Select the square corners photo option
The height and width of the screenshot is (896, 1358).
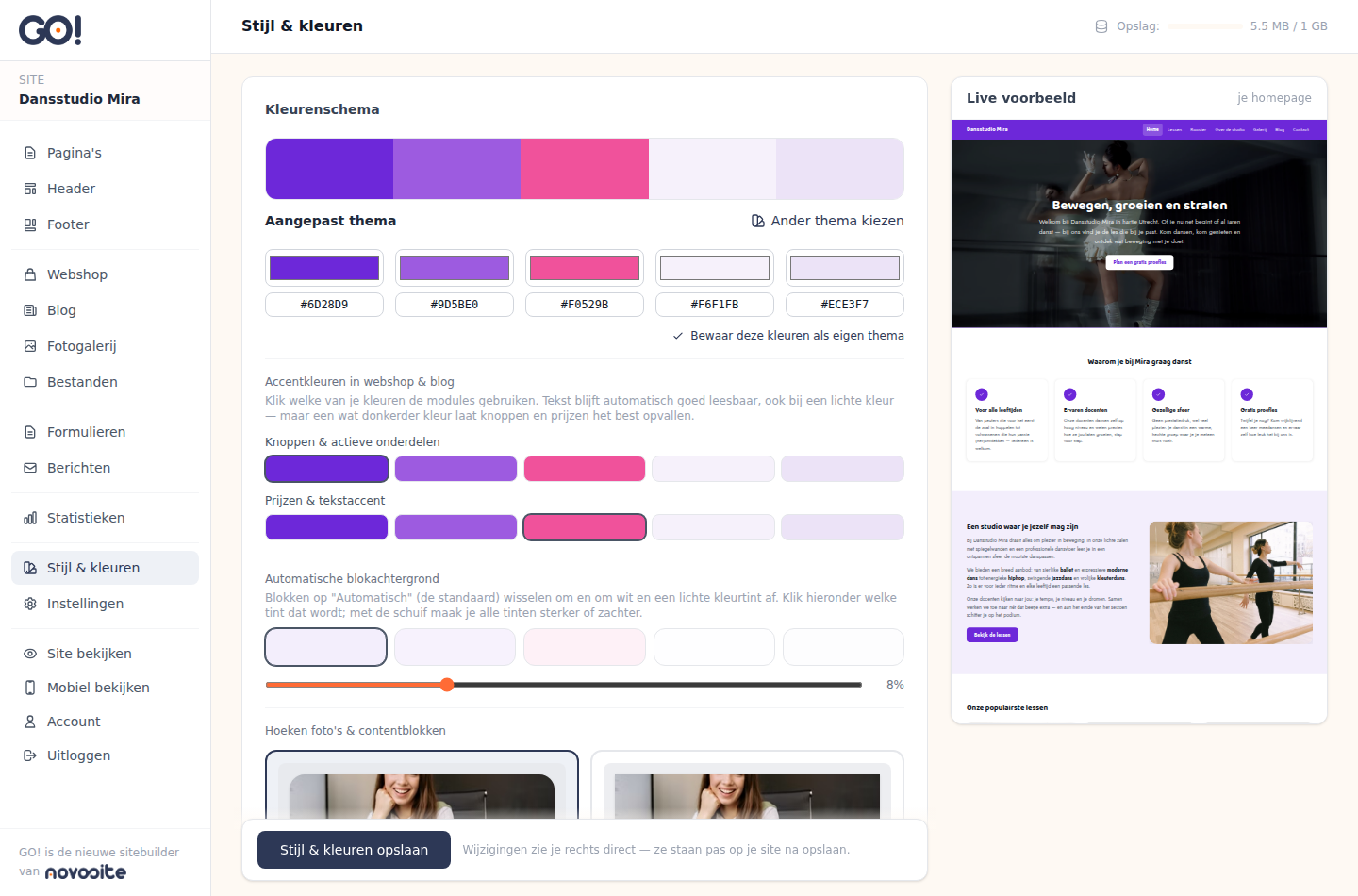pos(747,785)
